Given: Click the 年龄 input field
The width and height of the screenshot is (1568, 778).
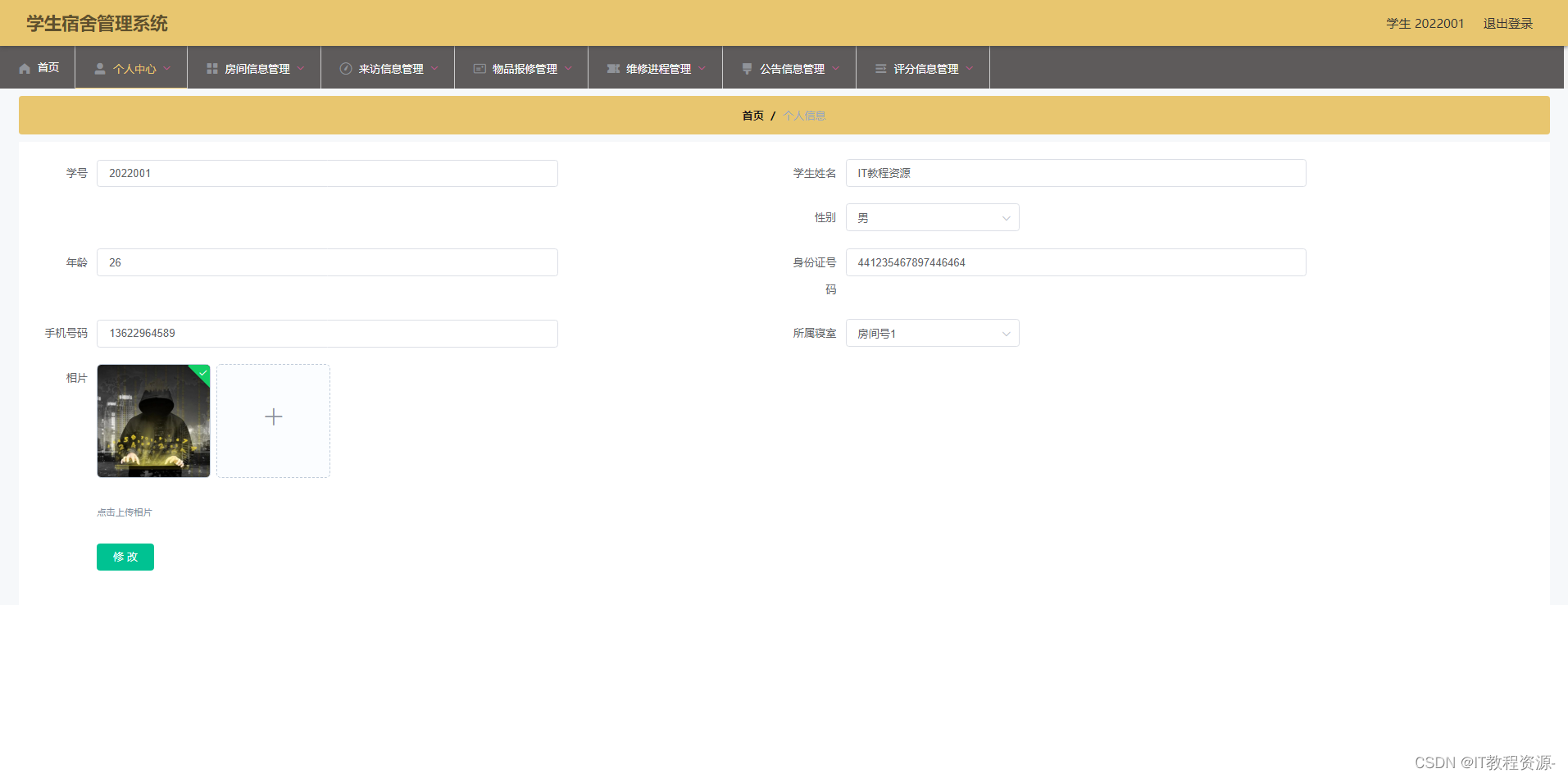Looking at the screenshot, I should coord(327,262).
